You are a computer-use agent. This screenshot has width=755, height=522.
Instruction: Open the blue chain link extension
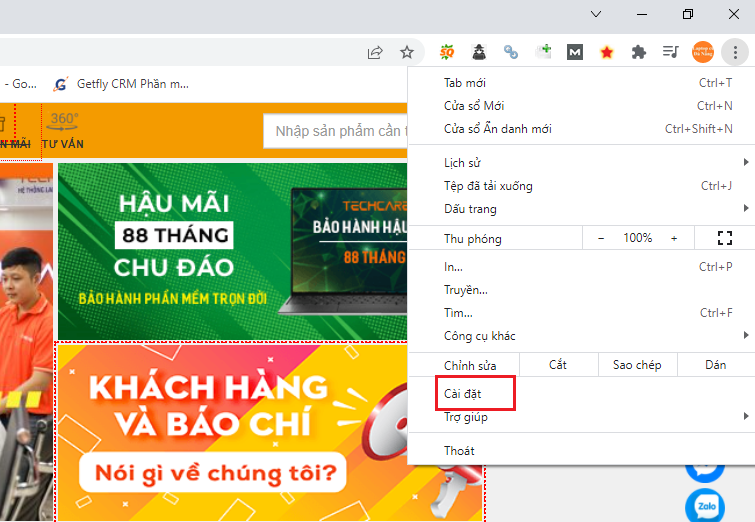pyautogui.click(x=511, y=52)
